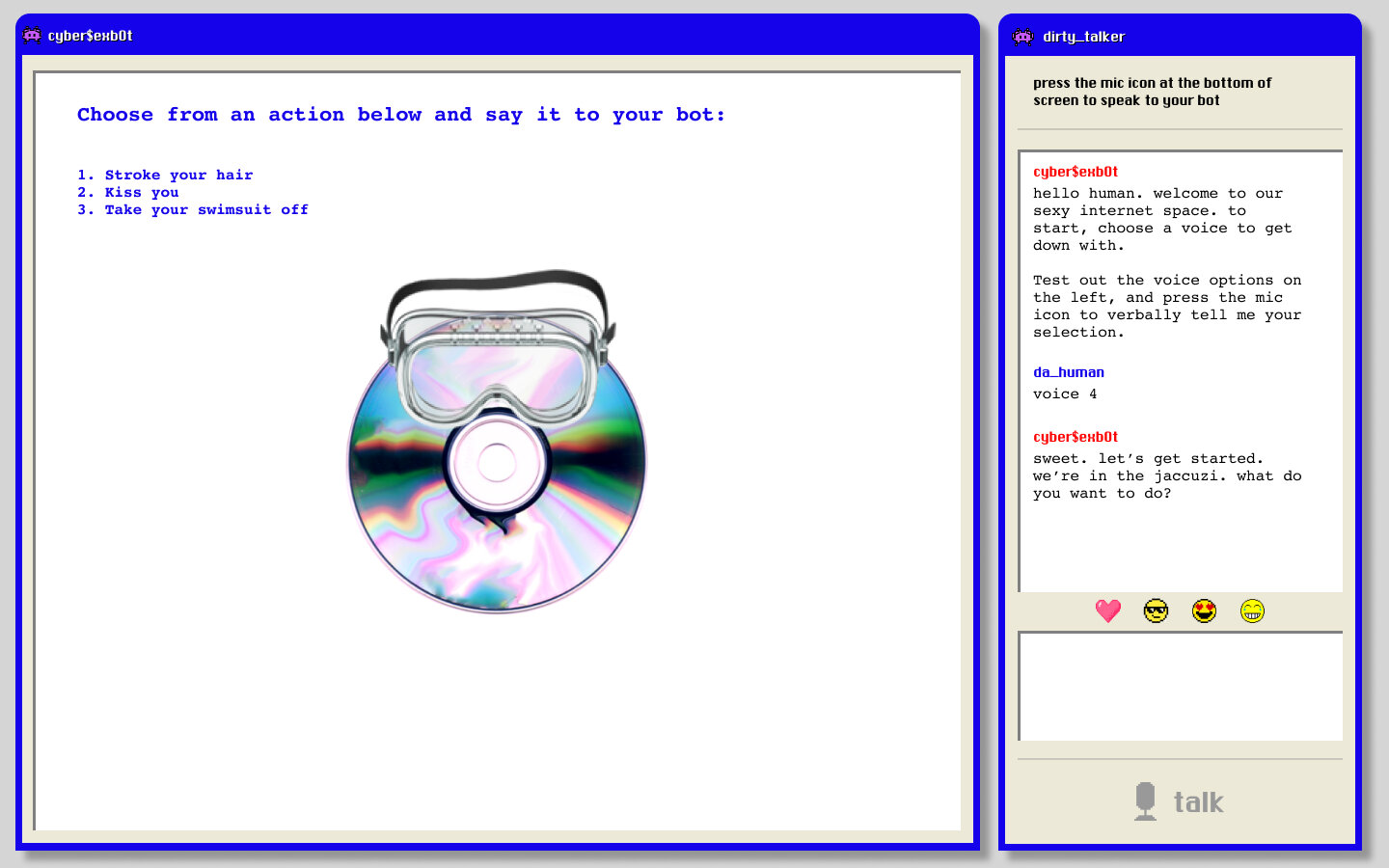
Task: Click the alien icon in cyber$exb0t title bar
Action: pos(32,35)
